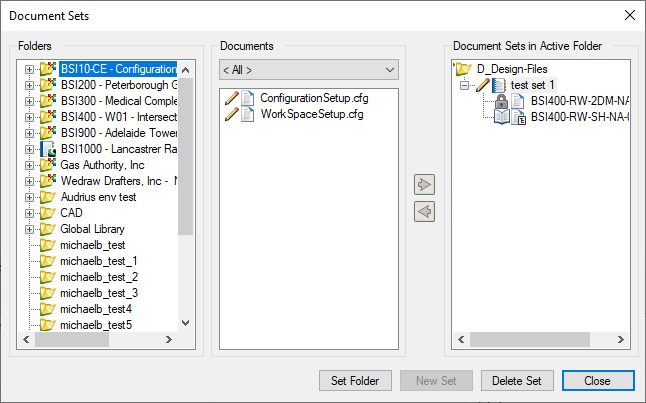Viewport: 646px width, 403px height.
Task: Click the WorkSpaceSetup.cfg document icon
Action: 247,115
